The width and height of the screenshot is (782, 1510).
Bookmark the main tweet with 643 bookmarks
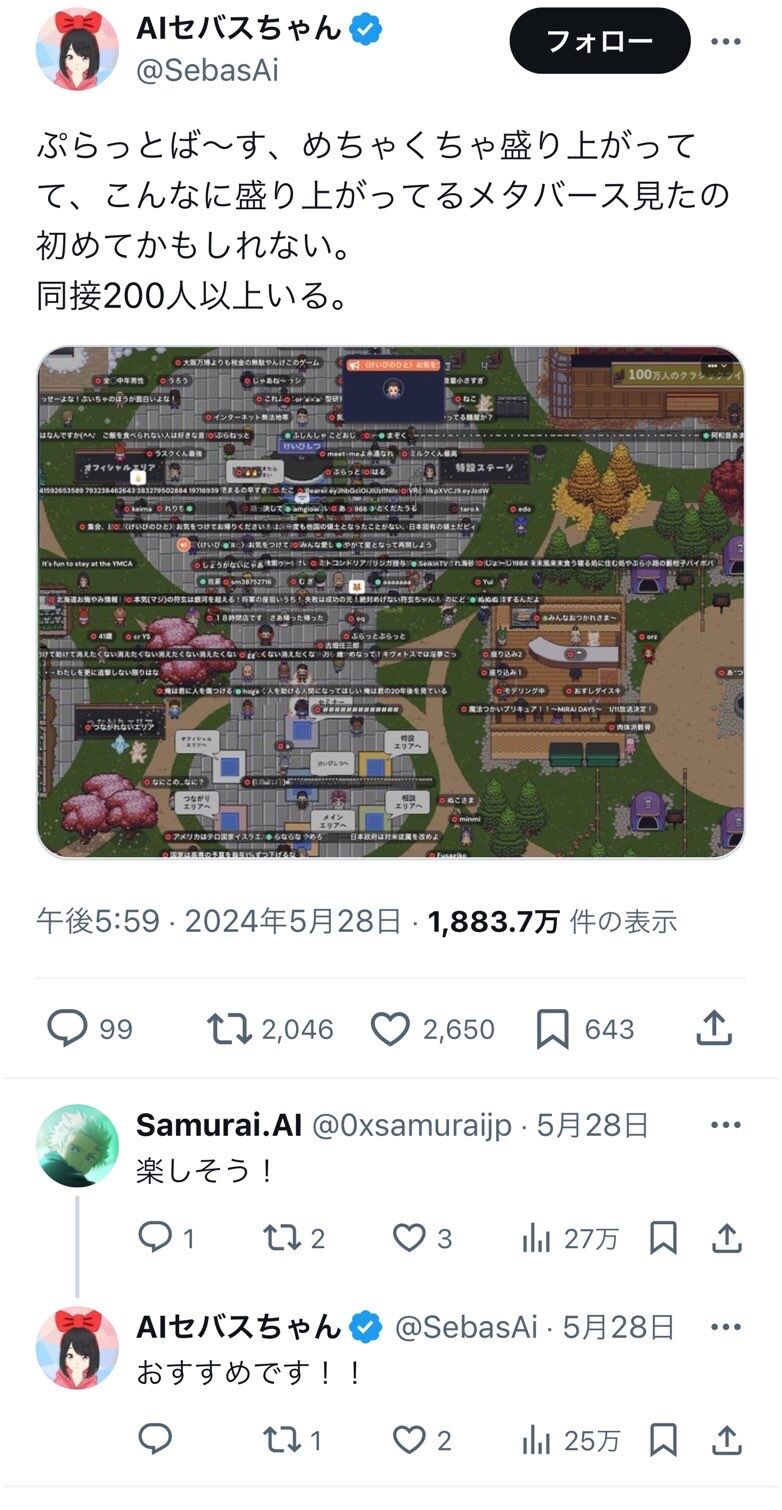[585, 1029]
